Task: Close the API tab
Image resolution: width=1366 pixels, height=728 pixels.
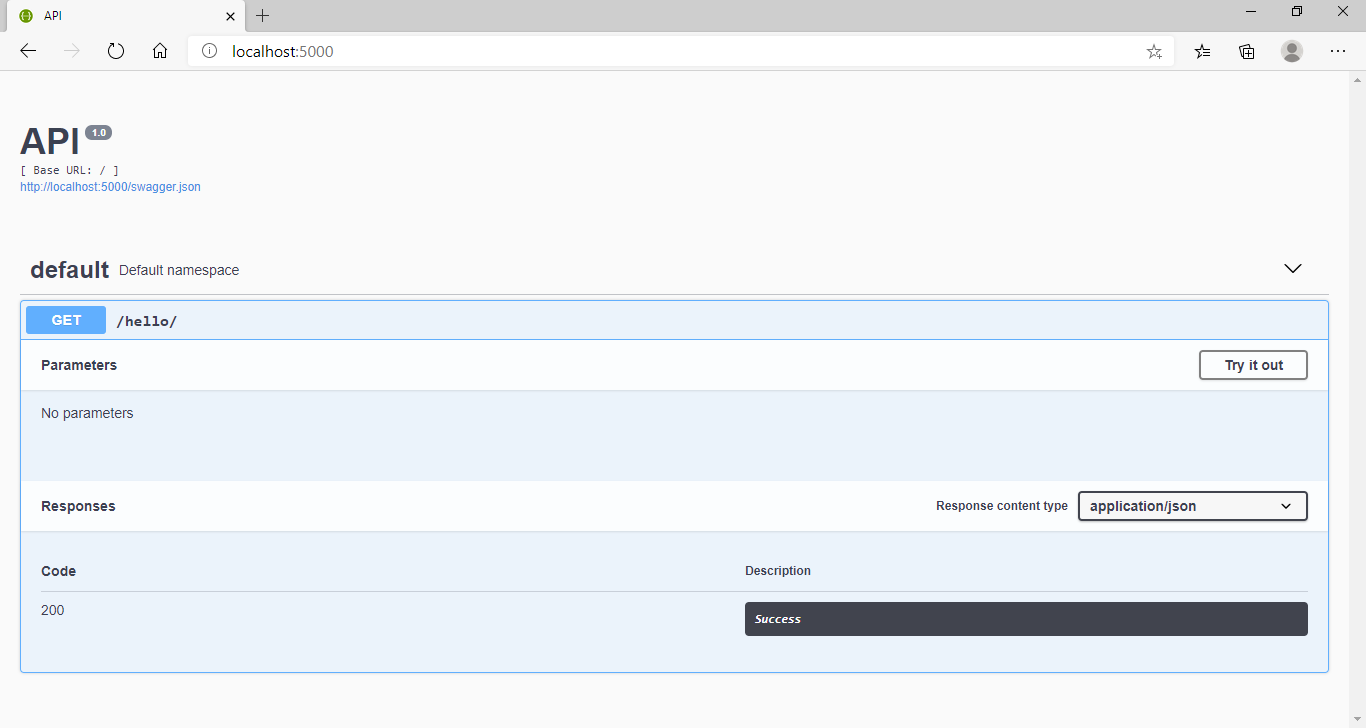Action: click(230, 16)
